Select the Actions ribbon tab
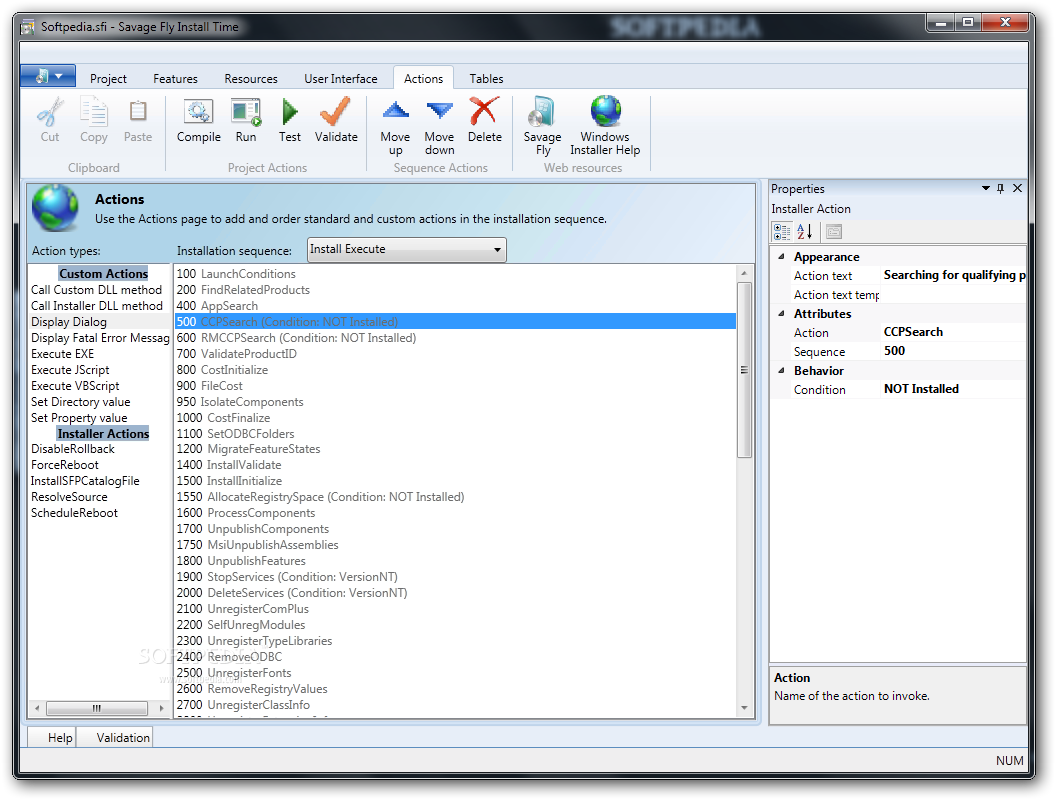 (x=423, y=79)
